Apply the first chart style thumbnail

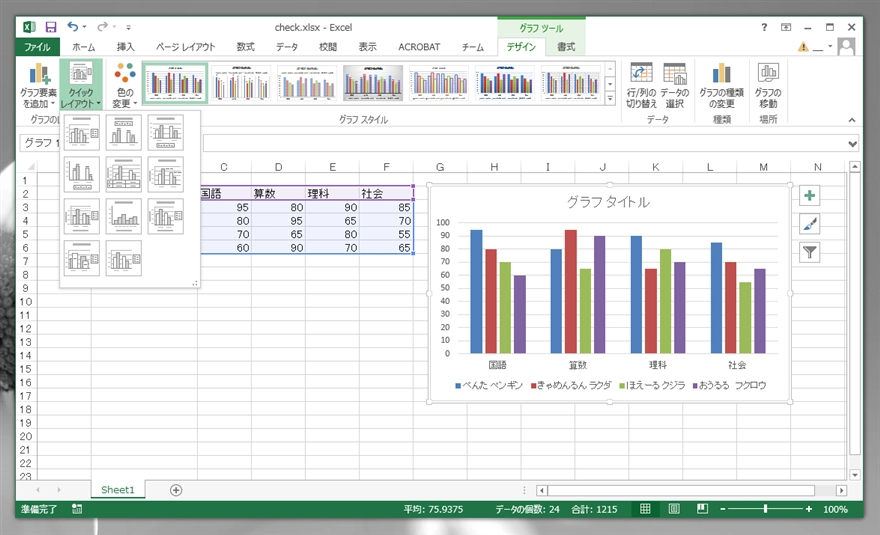point(175,83)
